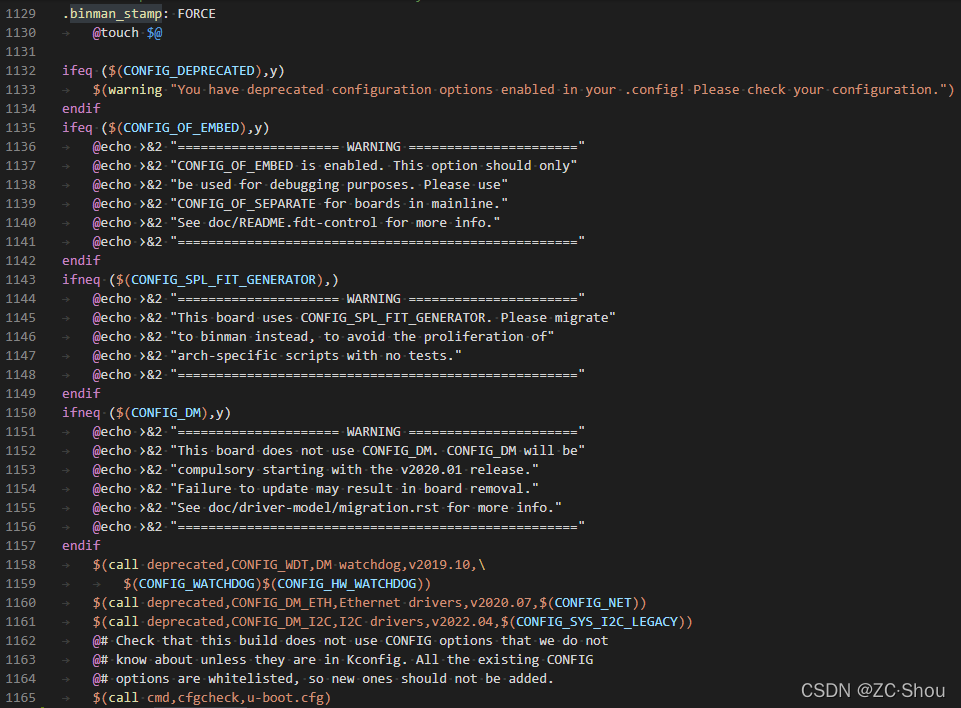Click CONFIG_OF_EMBED in the ifeq on line 1135
Image resolution: width=961 pixels, height=708 pixels.
point(181,128)
